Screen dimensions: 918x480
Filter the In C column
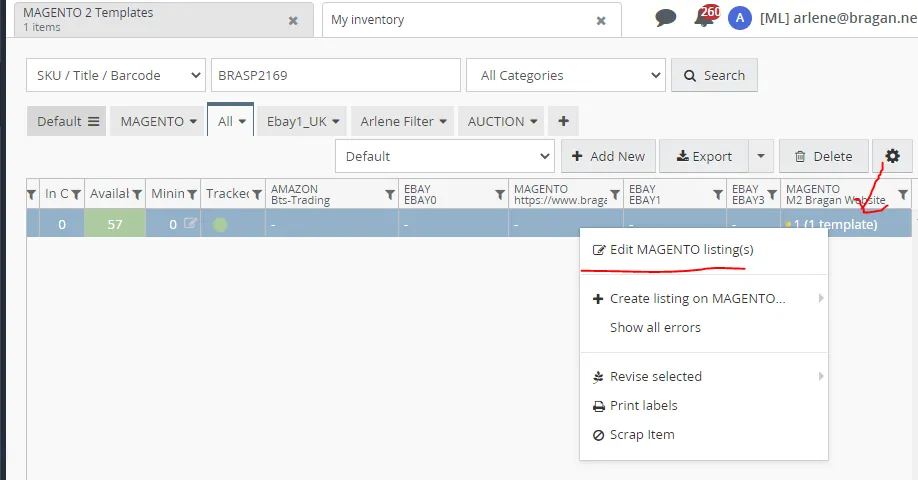(76, 195)
